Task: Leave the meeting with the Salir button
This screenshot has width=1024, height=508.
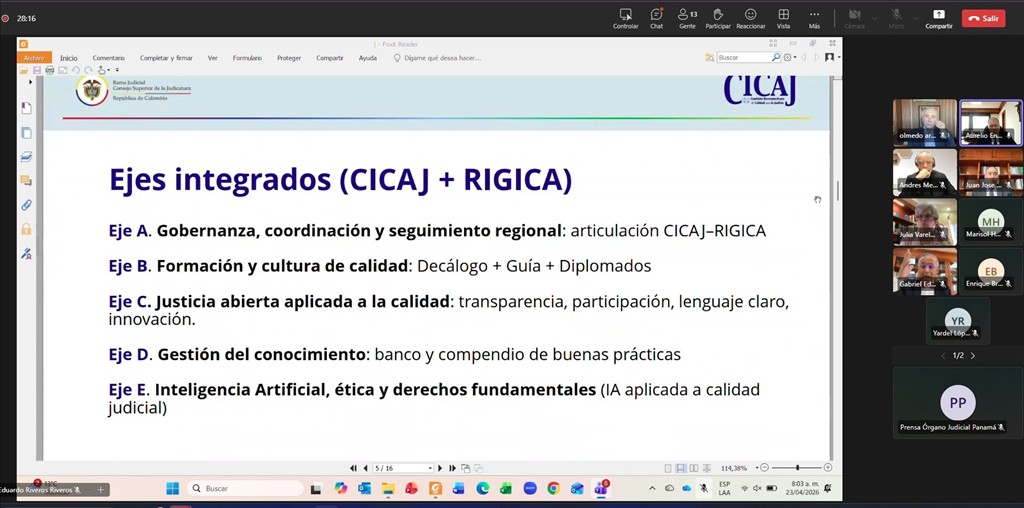Action: (983, 18)
